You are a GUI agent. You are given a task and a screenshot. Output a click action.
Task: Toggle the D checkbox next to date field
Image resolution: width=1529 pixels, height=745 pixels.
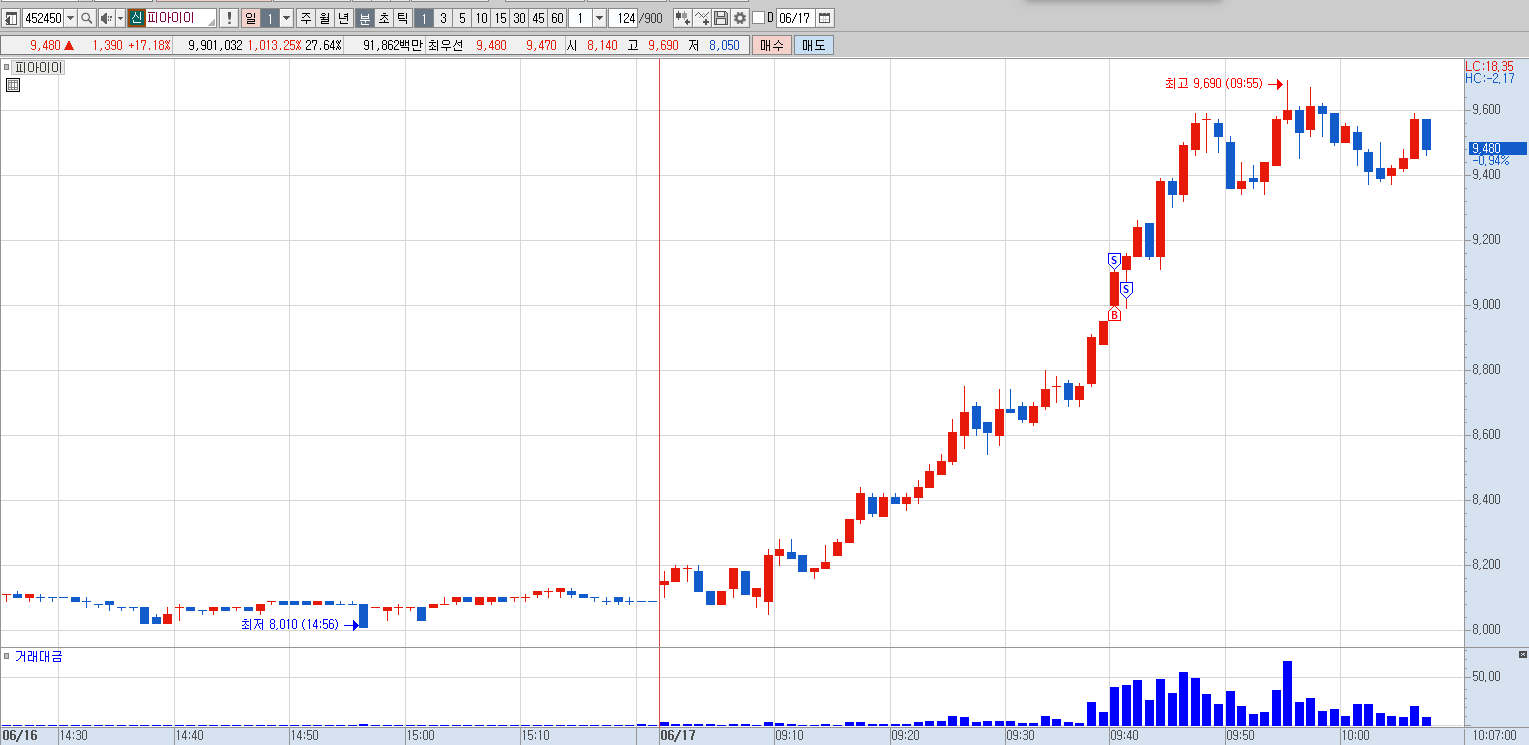click(x=758, y=18)
